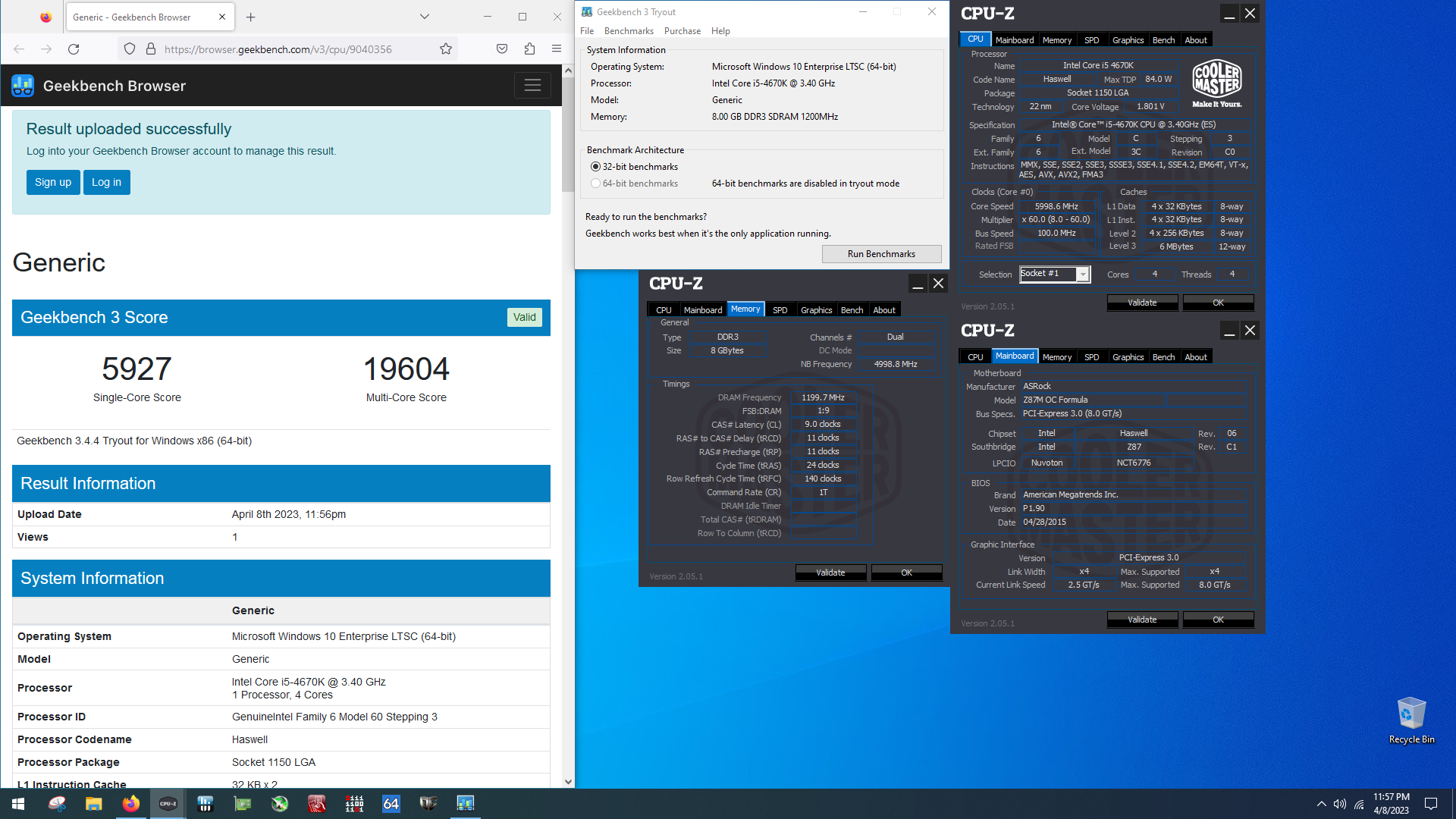Click Validate in CPU-Z Memory window
Screen dimensions: 1456x819
pyautogui.click(x=830, y=573)
